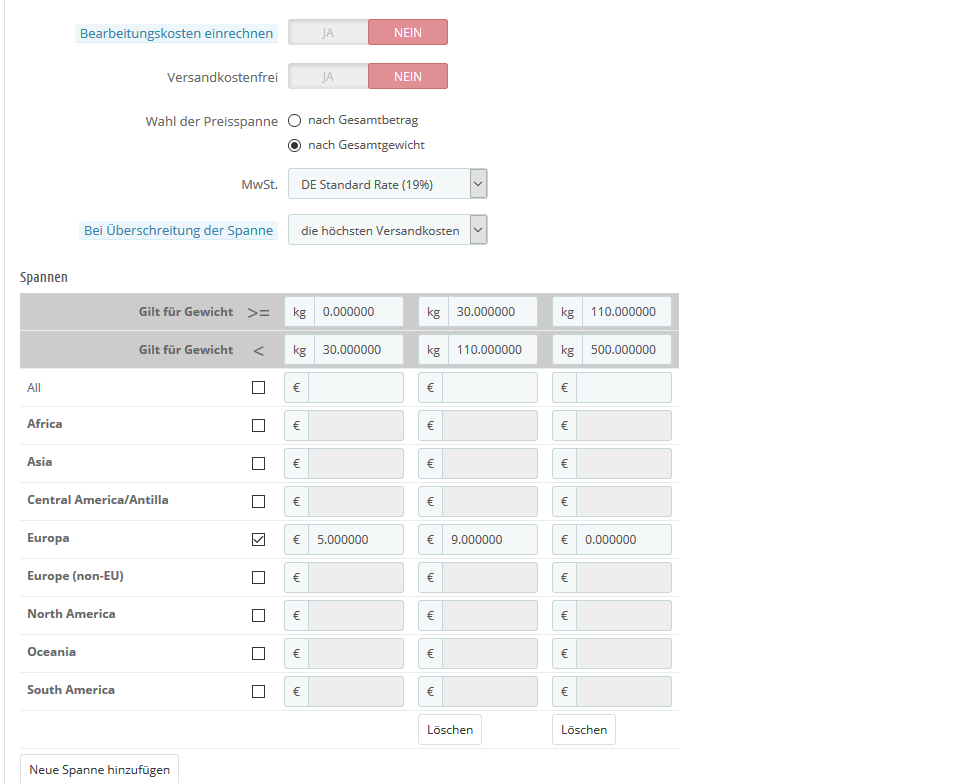The width and height of the screenshot is (960, 783).
Task: Click the Spannen section heading
Action: point(43,277)
